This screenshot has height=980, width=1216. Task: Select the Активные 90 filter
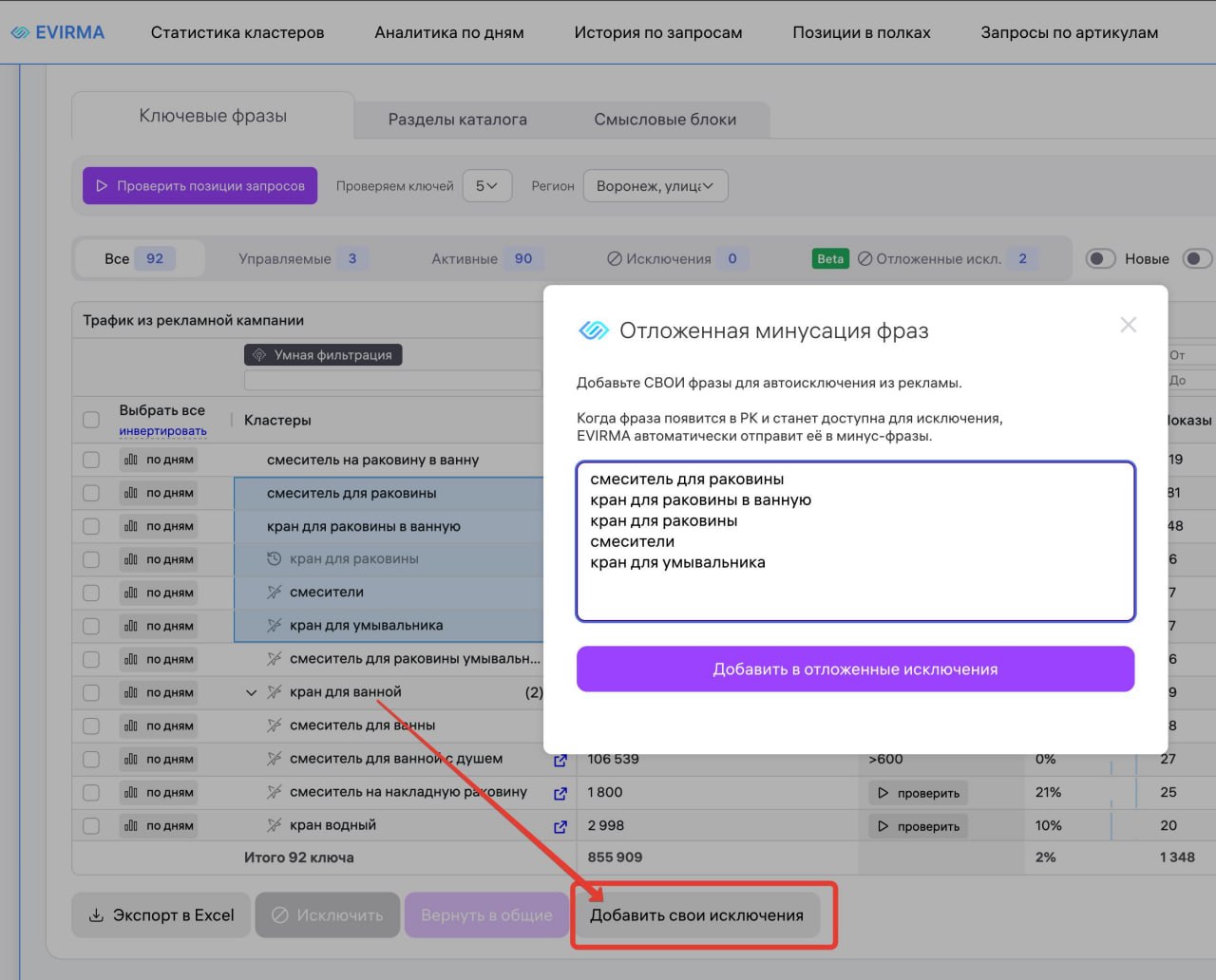point(487,258)
